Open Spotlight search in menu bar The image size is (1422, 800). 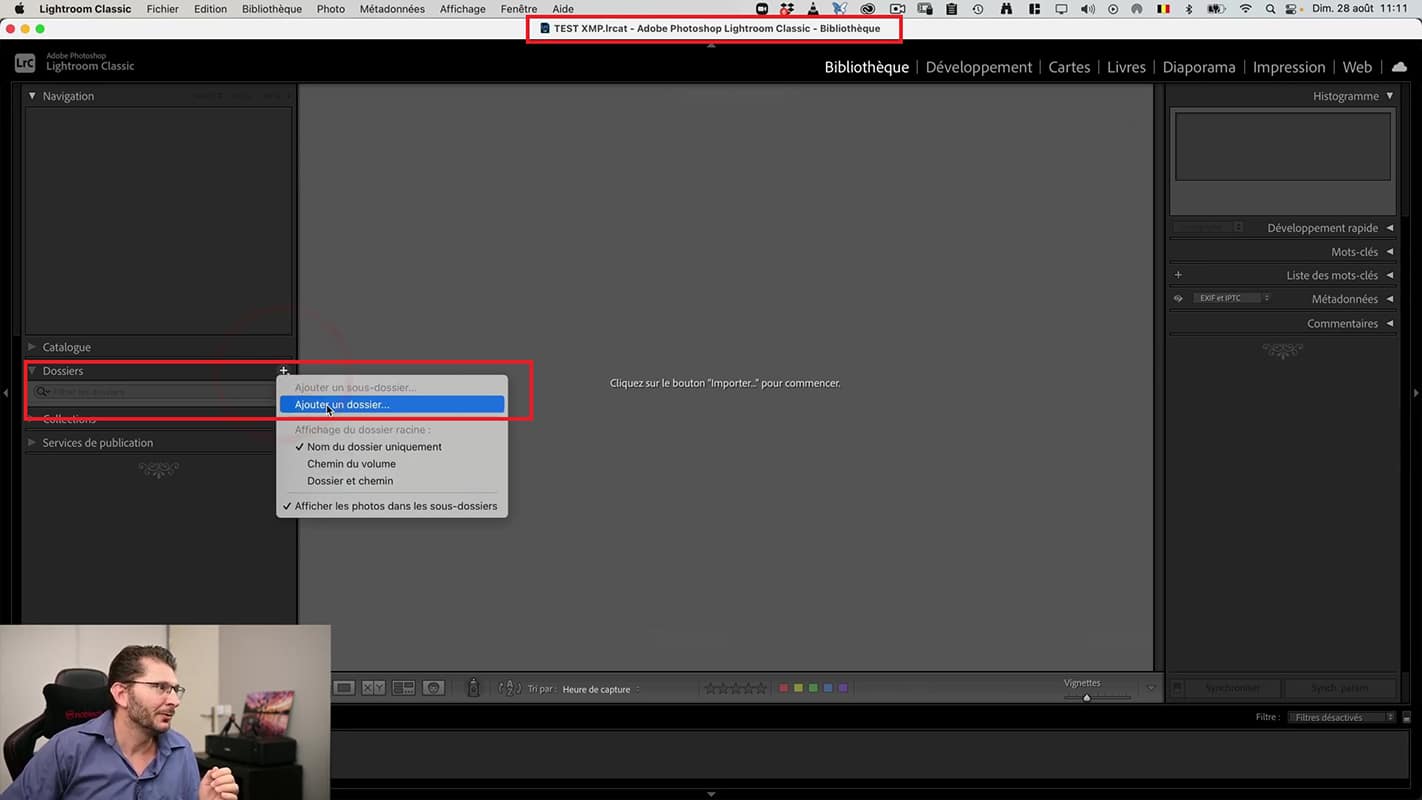pos(1270,9)
